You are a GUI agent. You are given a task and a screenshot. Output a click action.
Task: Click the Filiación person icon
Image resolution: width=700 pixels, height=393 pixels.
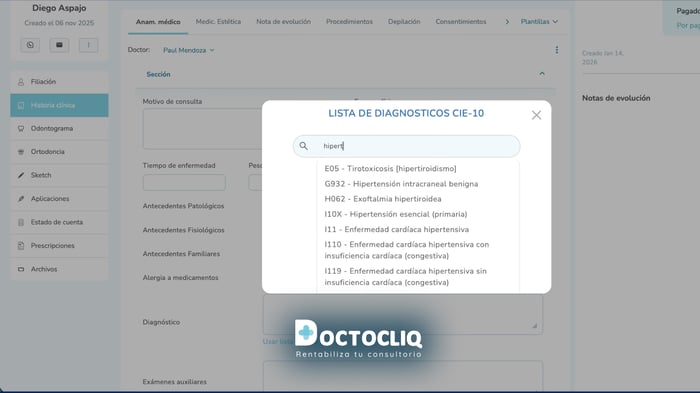(x=21, y=82)
